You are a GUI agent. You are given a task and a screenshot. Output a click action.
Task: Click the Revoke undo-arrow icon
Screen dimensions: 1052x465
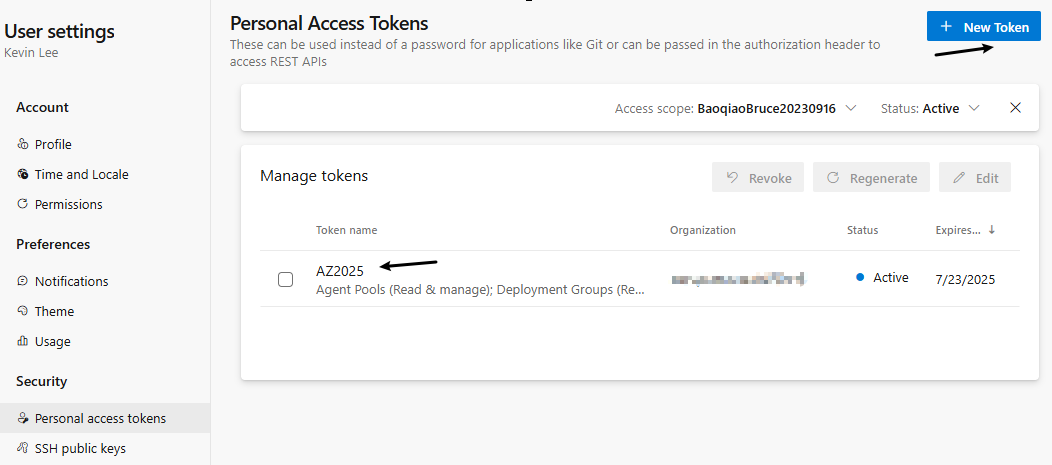pyautogui.click(x=733, y=177)
